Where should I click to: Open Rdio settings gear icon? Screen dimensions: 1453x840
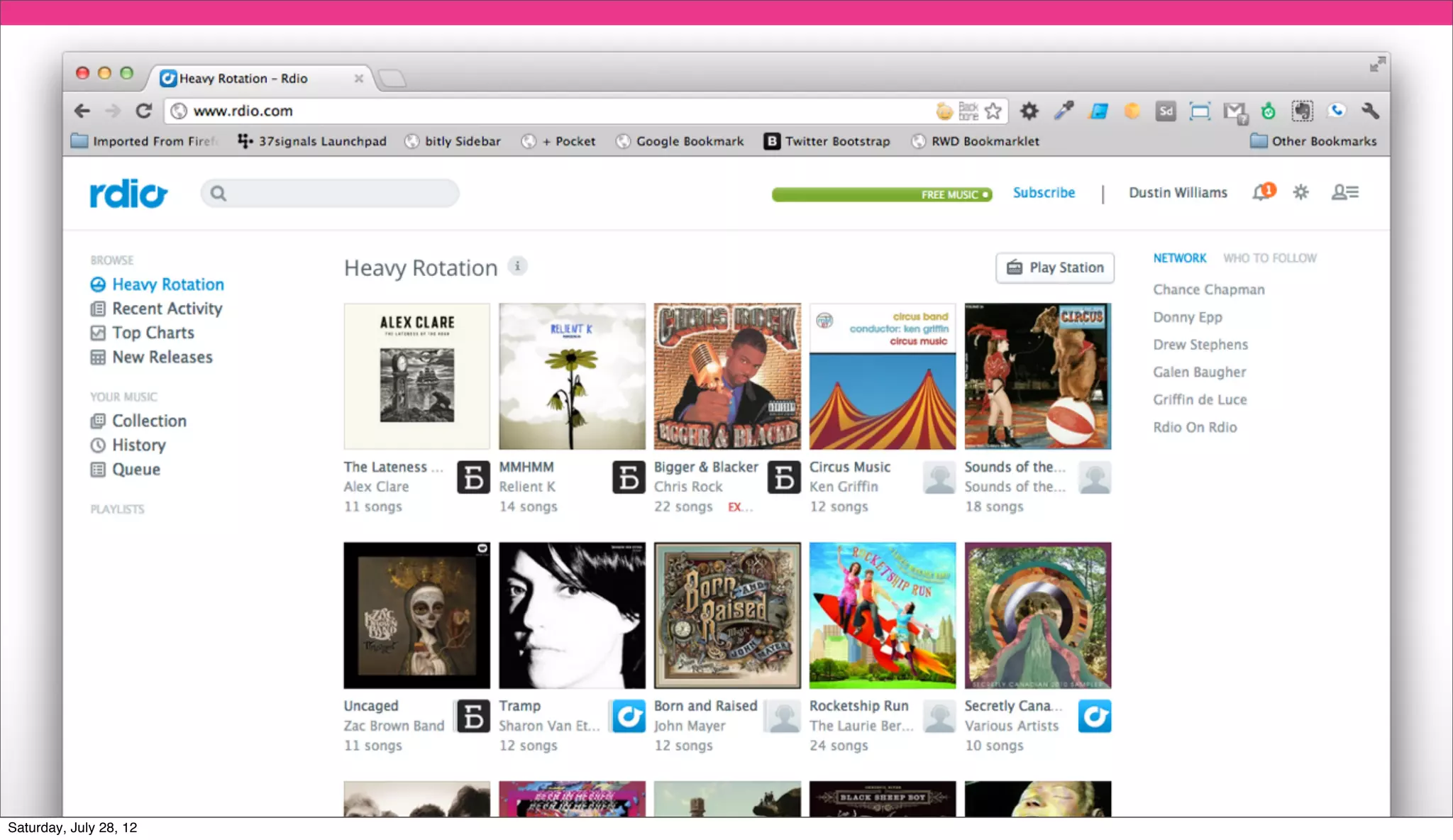(x=1300, y=192)
